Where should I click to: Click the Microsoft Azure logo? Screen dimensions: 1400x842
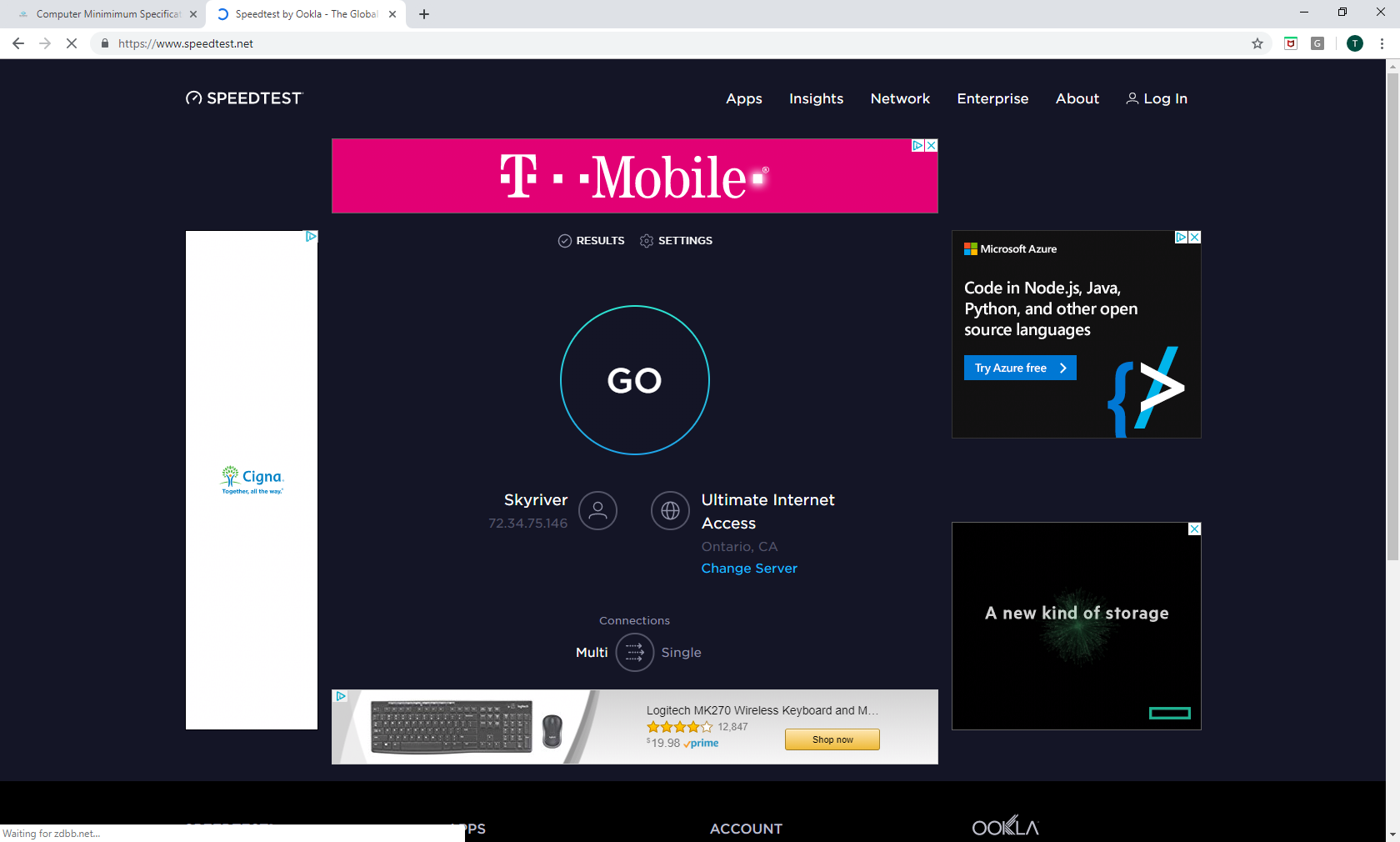[x=1011, y=249]
